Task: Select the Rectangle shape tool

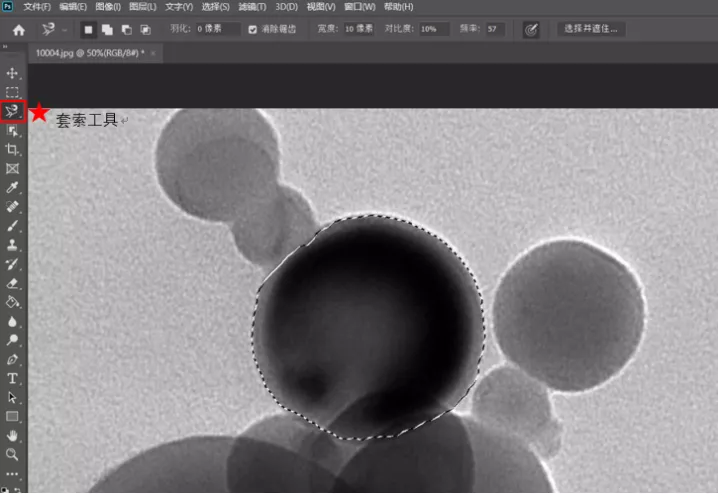Action: pyautogui.click(x=12, y=416)
